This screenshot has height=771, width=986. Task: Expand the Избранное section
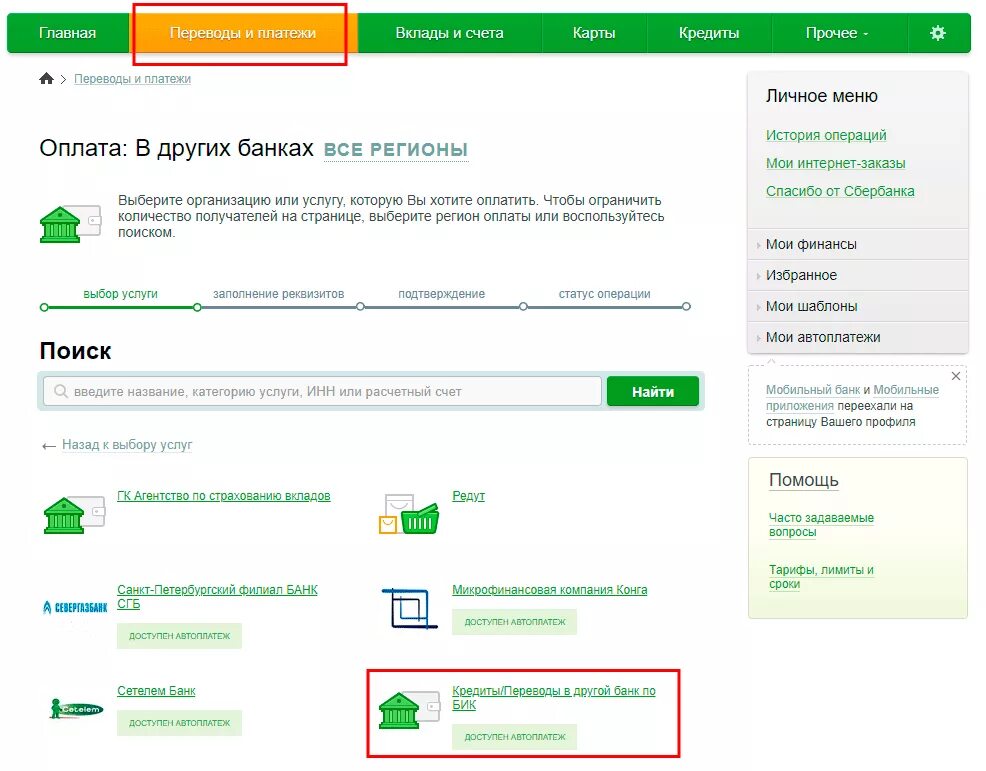(858, 275)
